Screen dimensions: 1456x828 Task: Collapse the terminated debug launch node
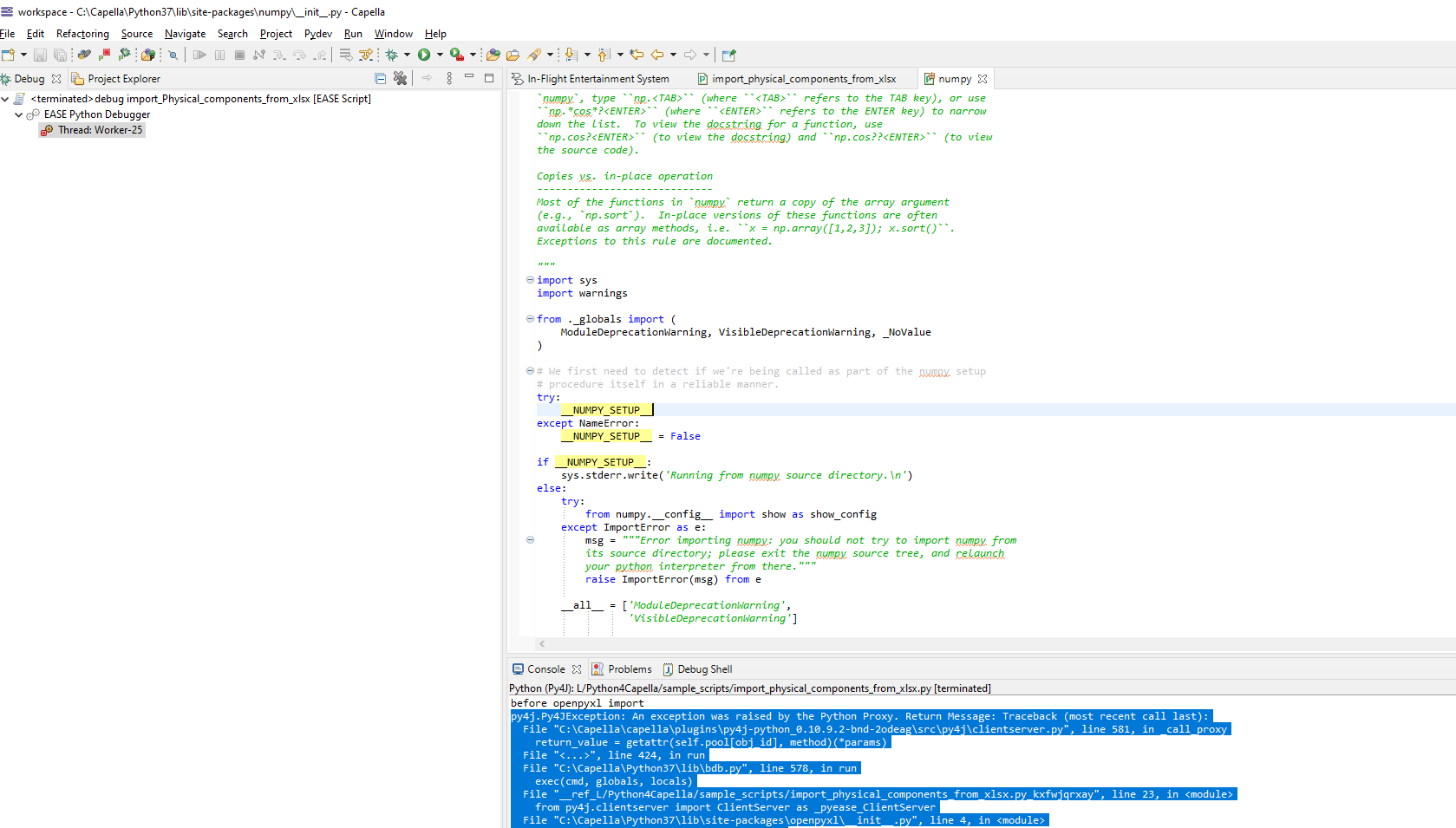tap(5, 98)
